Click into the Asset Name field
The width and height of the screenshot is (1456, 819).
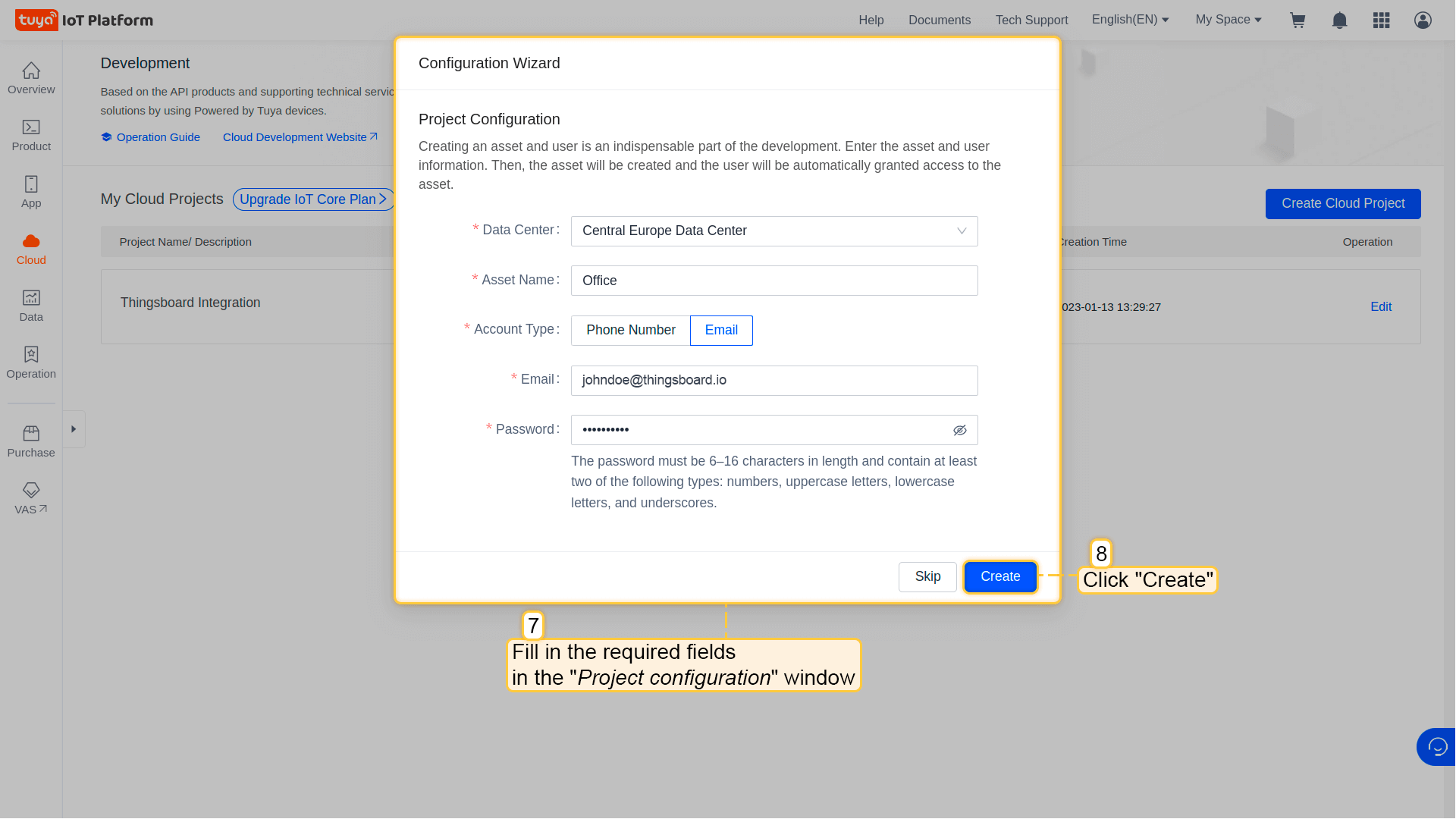(x=773, y=281)
